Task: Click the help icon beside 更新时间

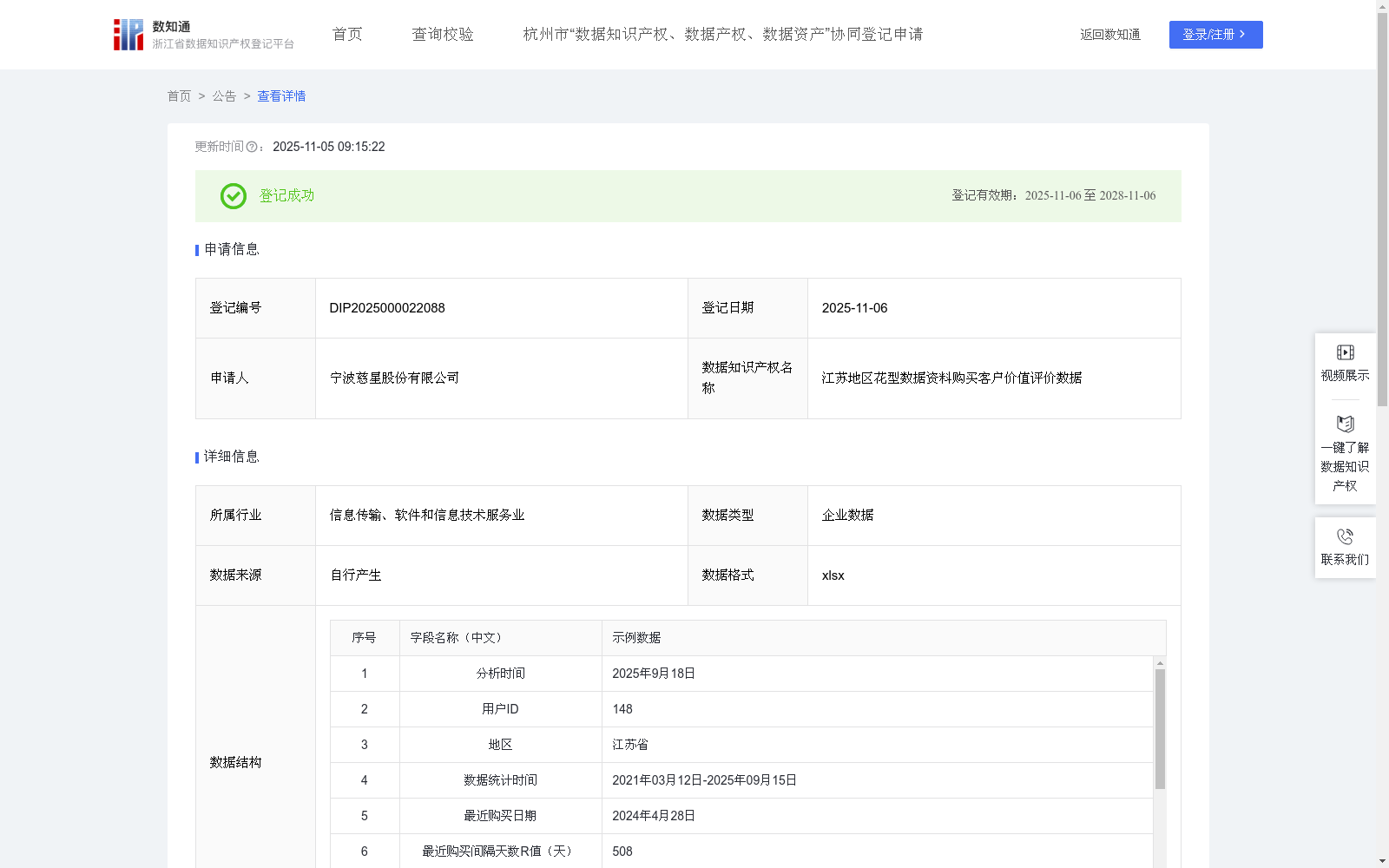Action: (x=252, y=147)
